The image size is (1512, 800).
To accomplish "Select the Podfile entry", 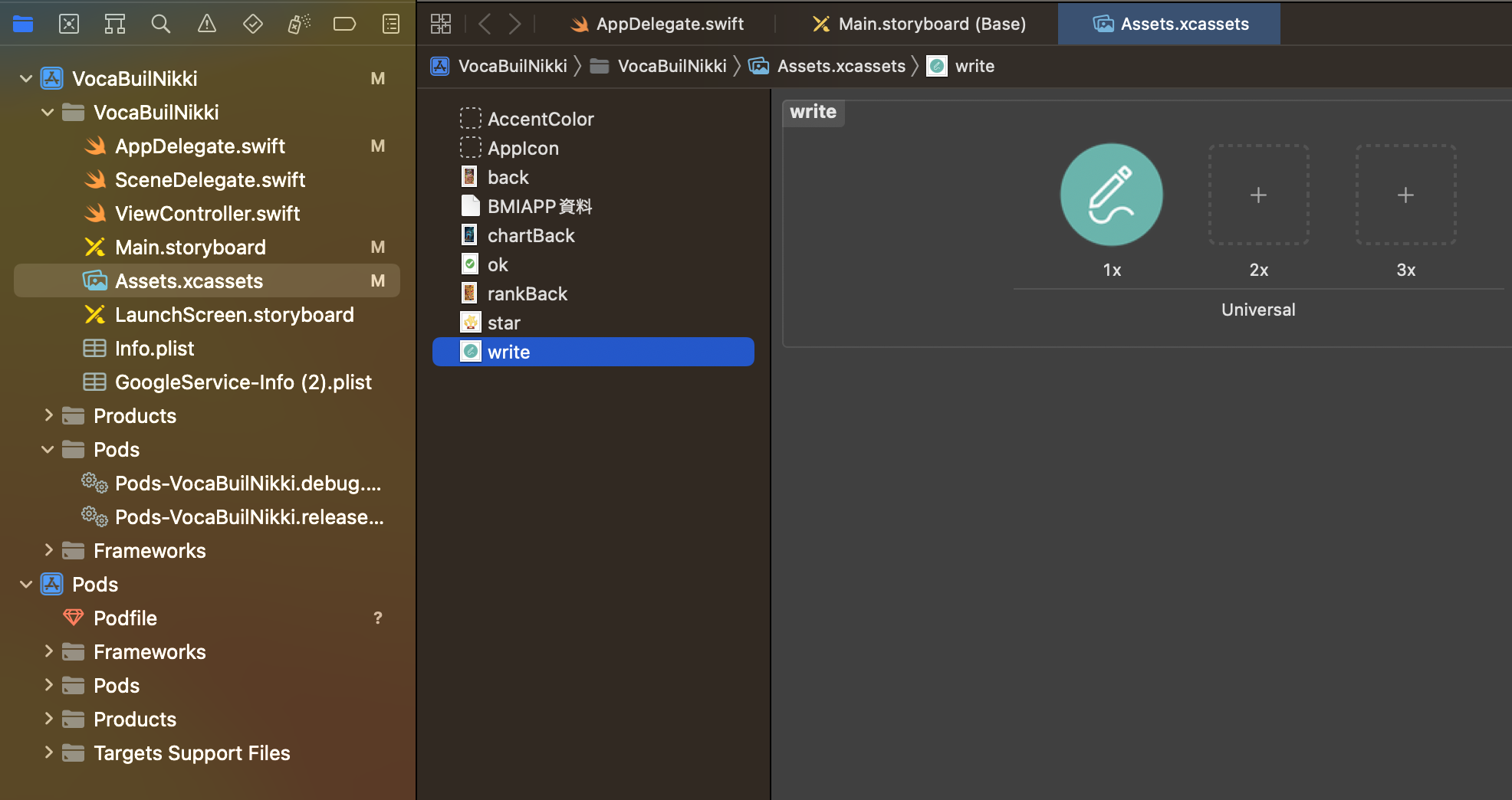I will pos(207,618).
